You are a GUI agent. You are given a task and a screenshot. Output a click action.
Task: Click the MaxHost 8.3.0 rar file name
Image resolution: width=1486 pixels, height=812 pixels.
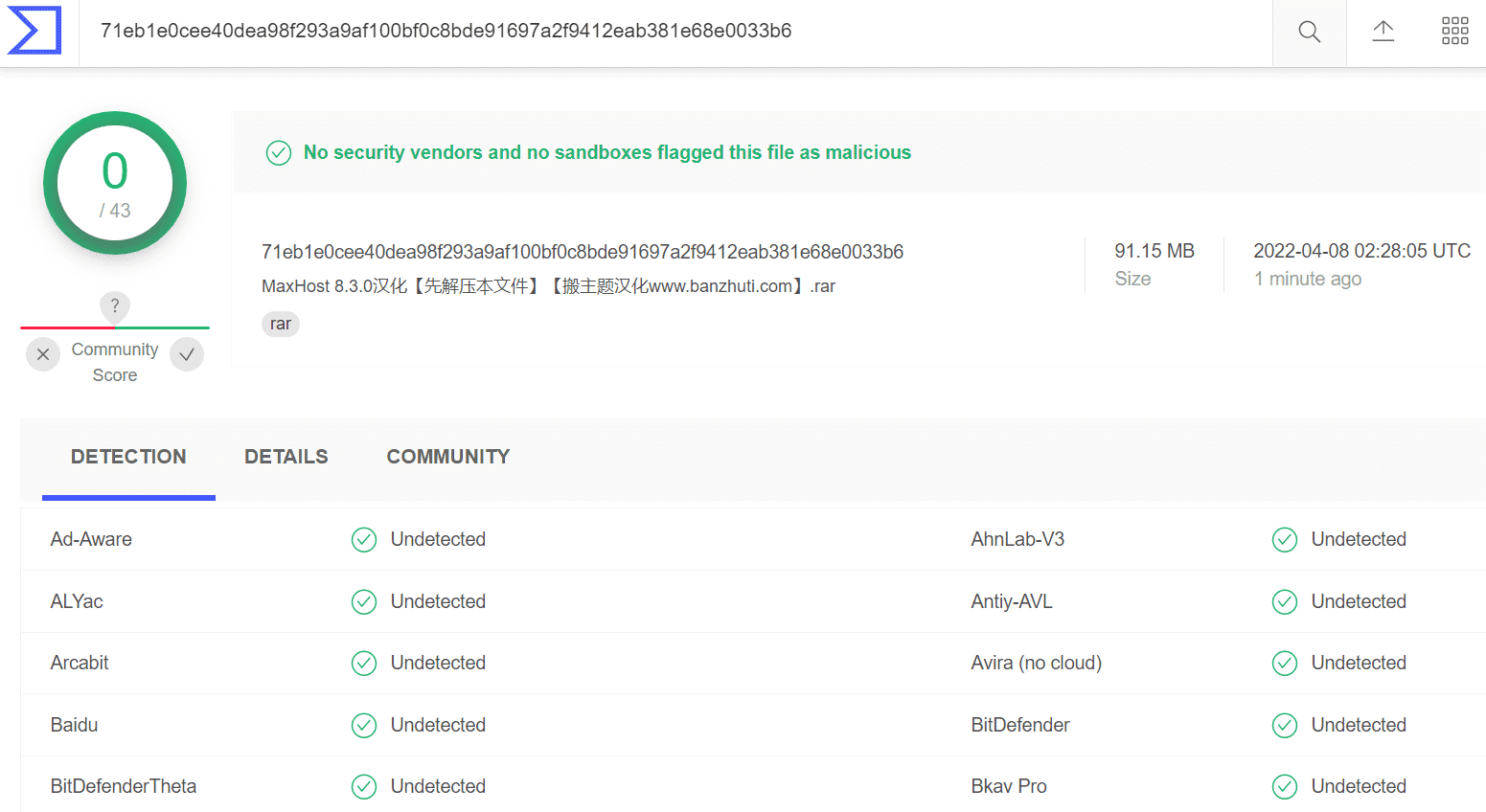pos(548,286)
